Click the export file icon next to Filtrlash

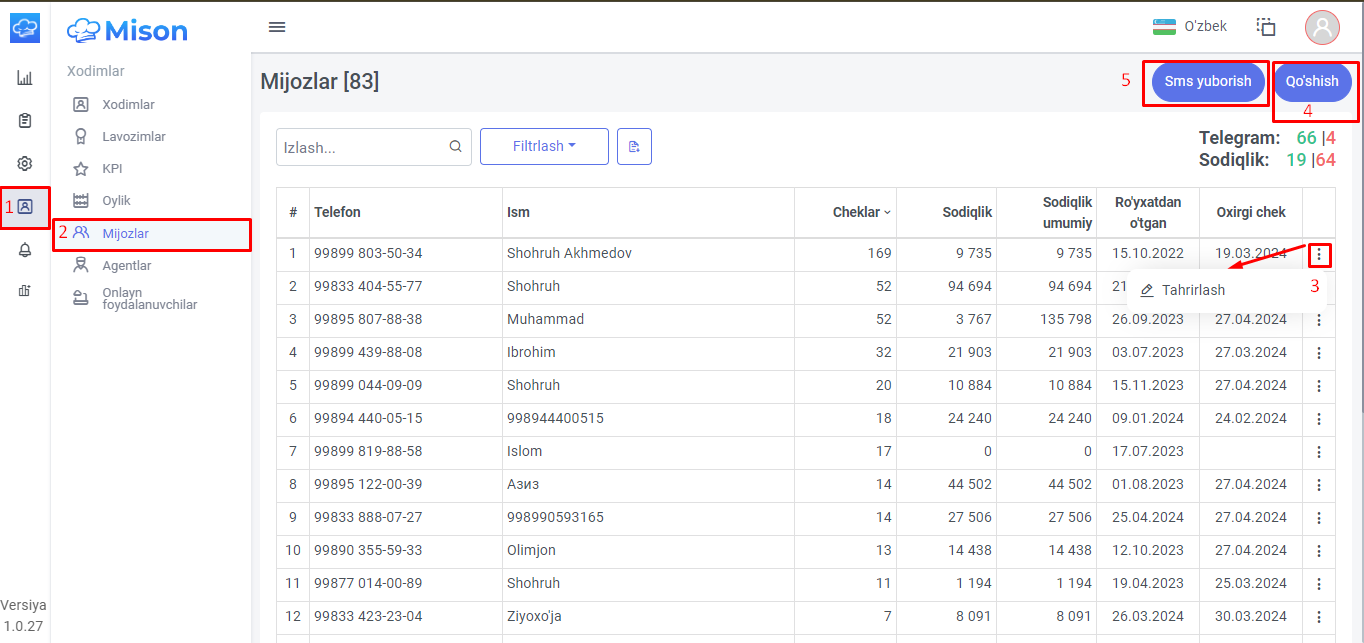coord(634,146)
